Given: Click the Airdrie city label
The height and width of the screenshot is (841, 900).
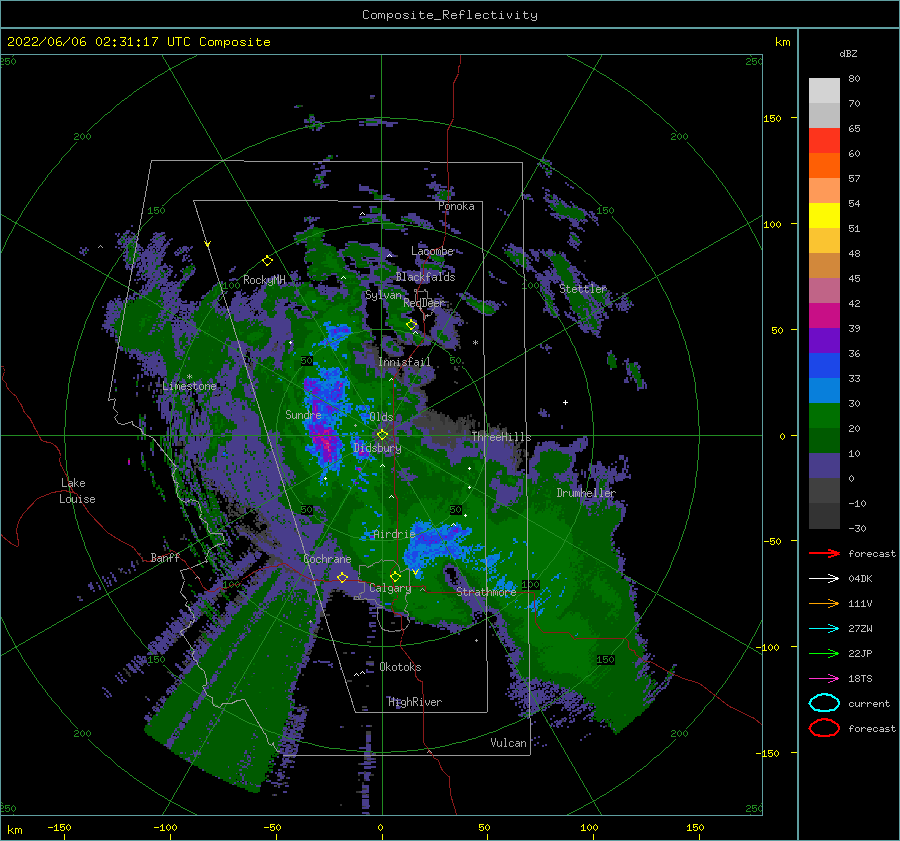Looking at the screenshot, I should 394,534.
